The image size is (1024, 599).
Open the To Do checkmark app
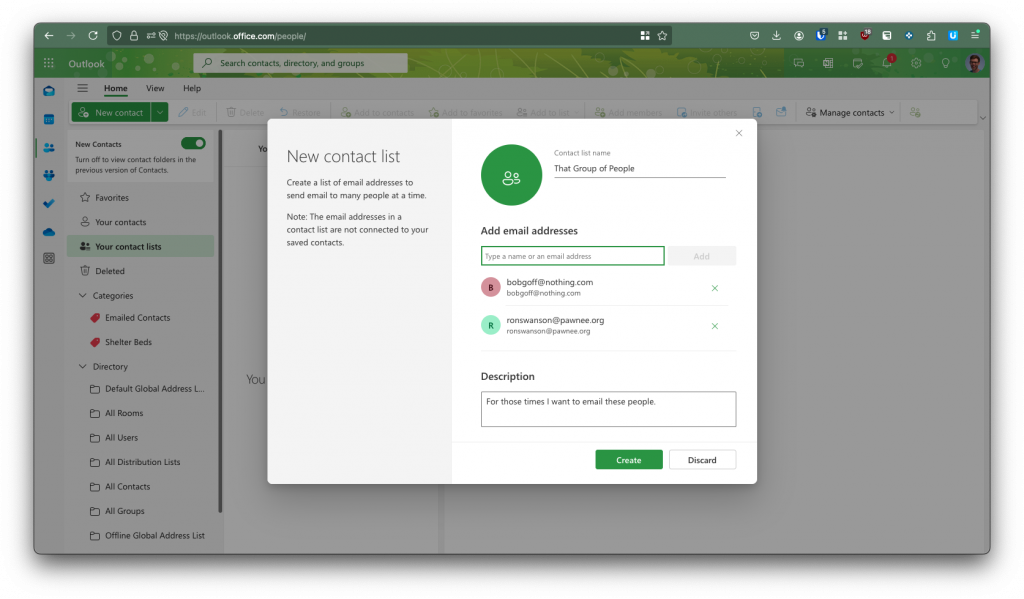click(49, 203)
